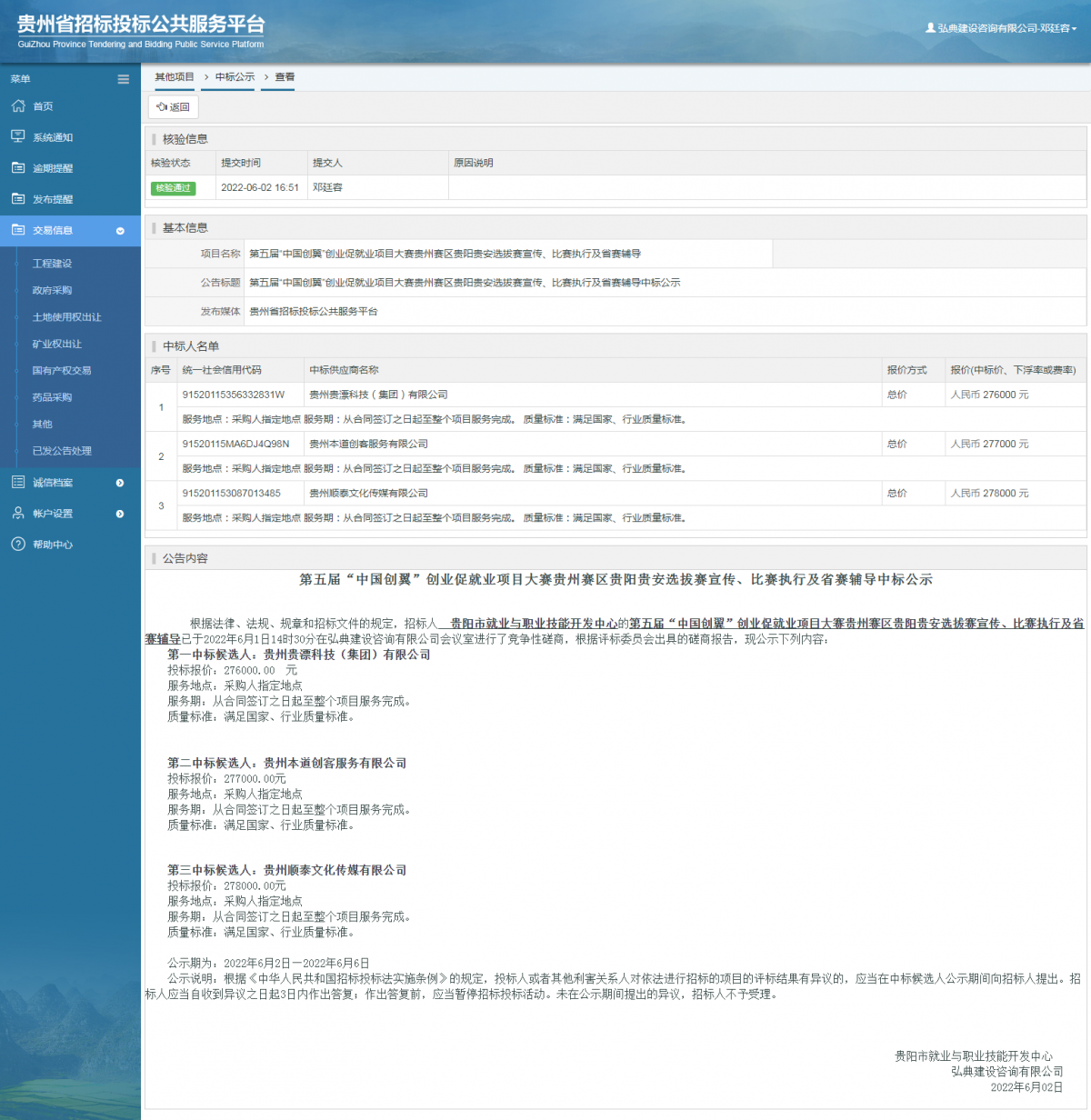1091x1120 pixels.
Task: Click the list icon beside 诚信档案
Action: click(18, 482)
